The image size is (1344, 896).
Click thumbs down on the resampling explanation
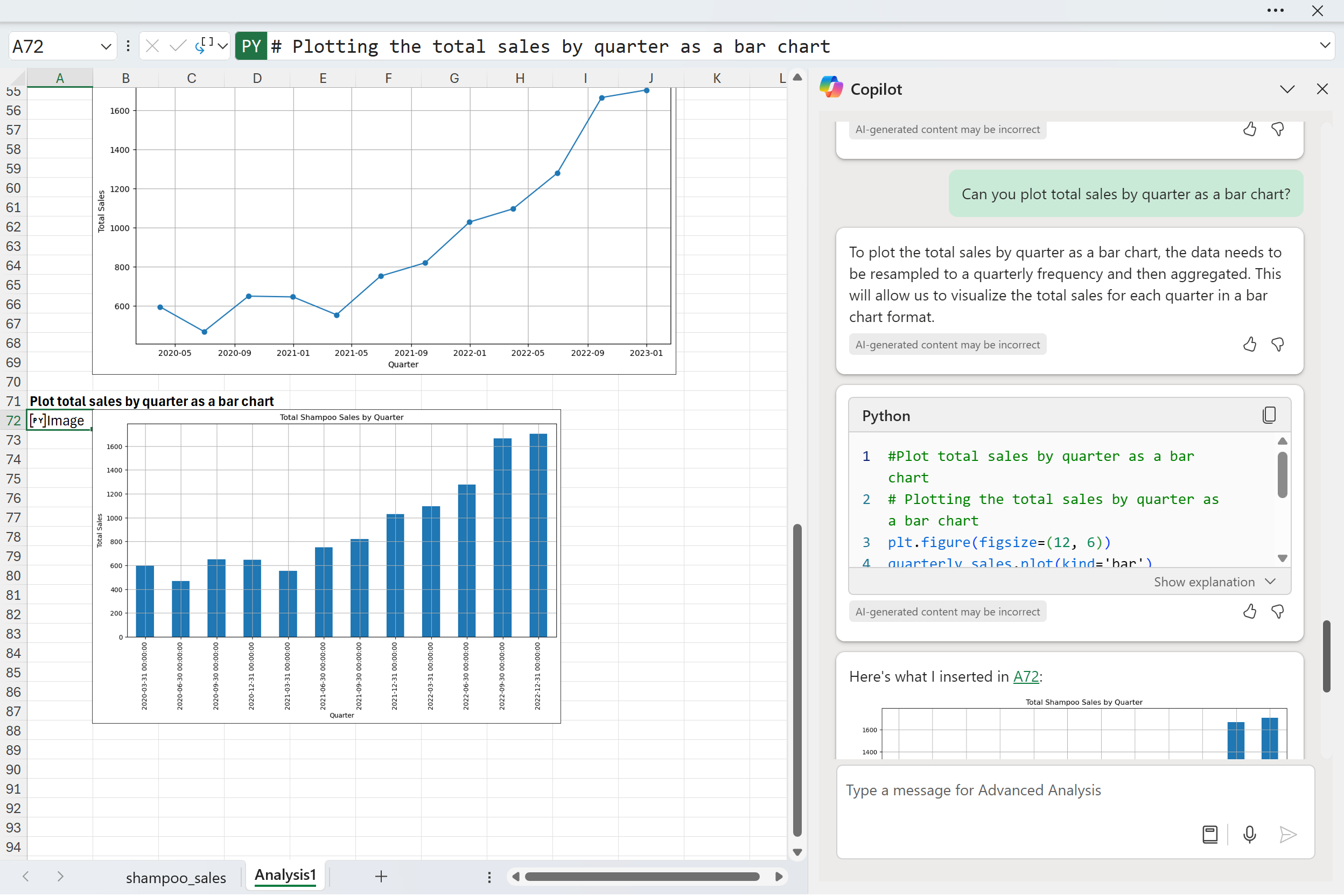(x=1278, y=345)
